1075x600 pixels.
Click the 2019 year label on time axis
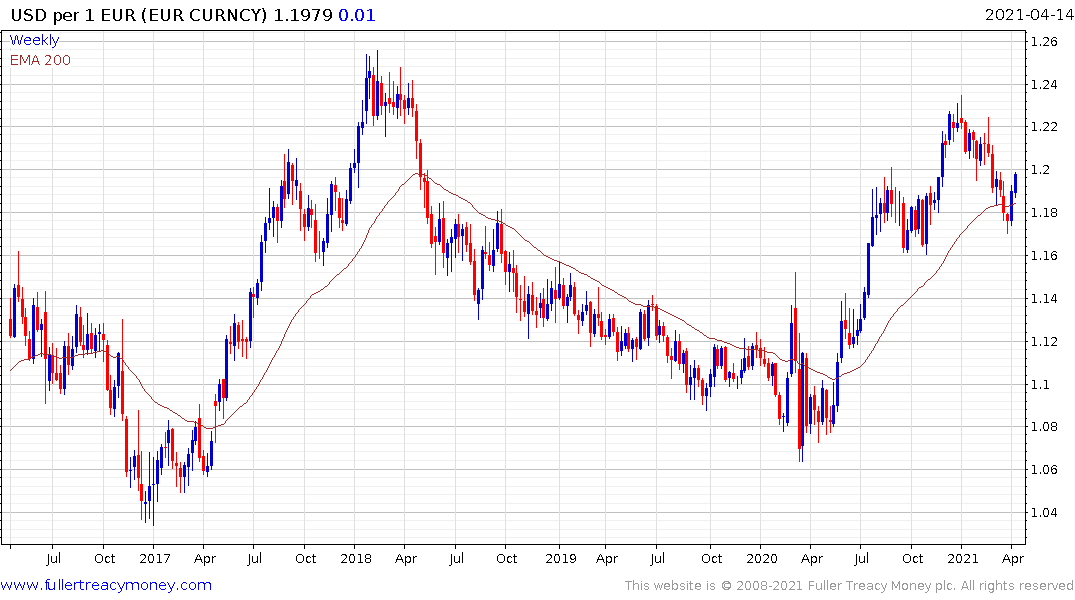tap(561, 559)
